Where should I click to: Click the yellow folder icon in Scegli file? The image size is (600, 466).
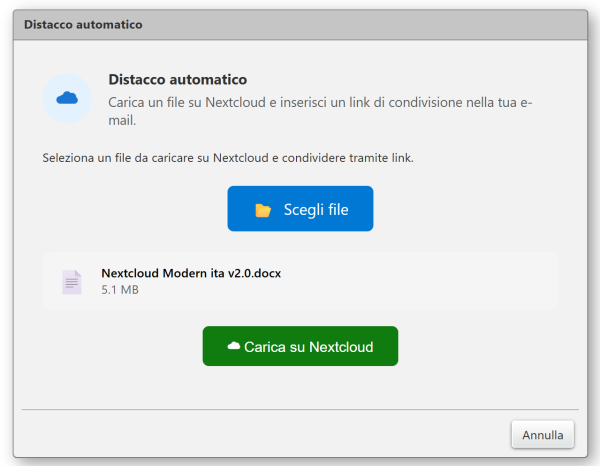click(263, 210)
